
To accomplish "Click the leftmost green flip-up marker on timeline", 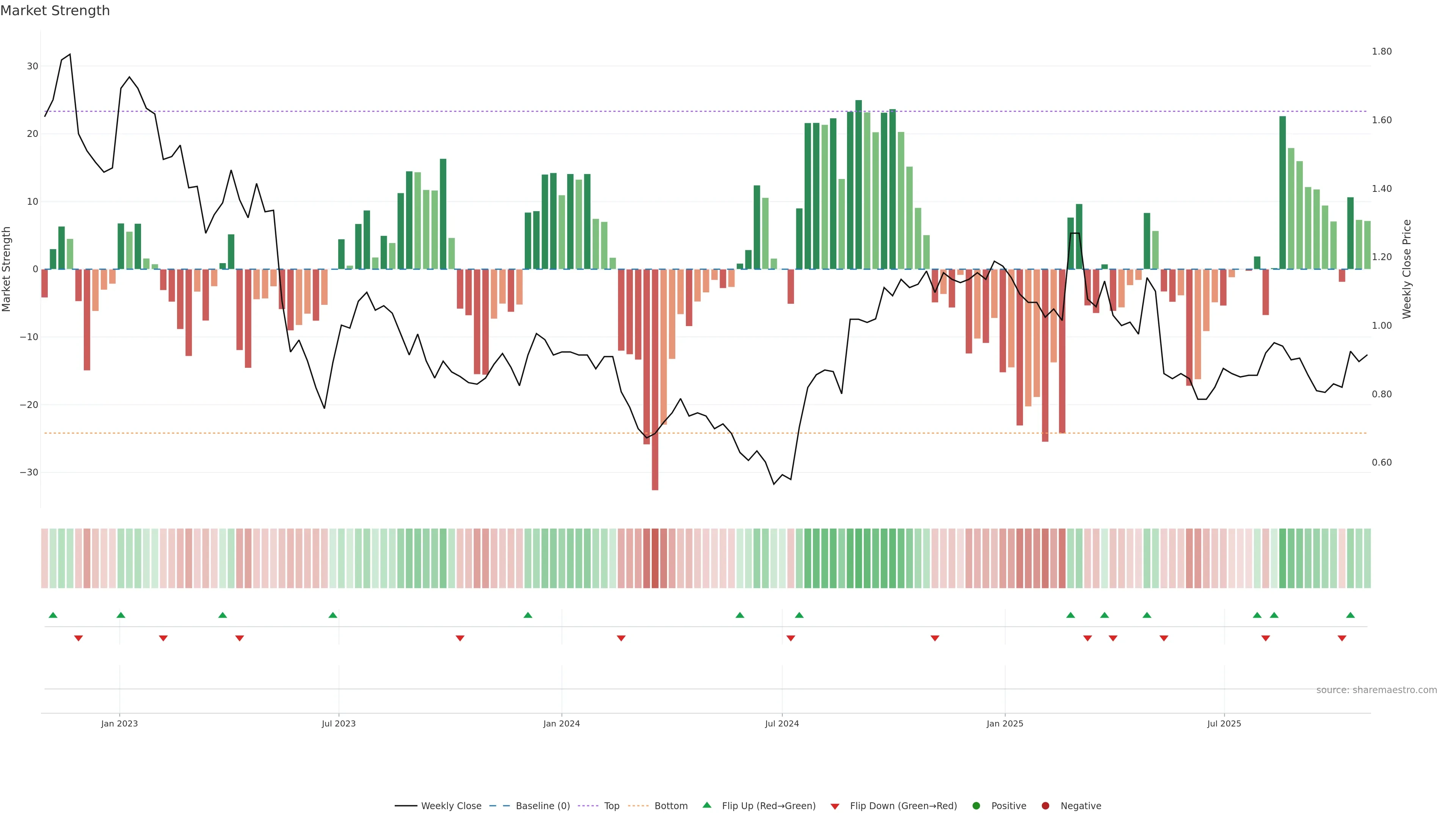I will click(53, 615).
